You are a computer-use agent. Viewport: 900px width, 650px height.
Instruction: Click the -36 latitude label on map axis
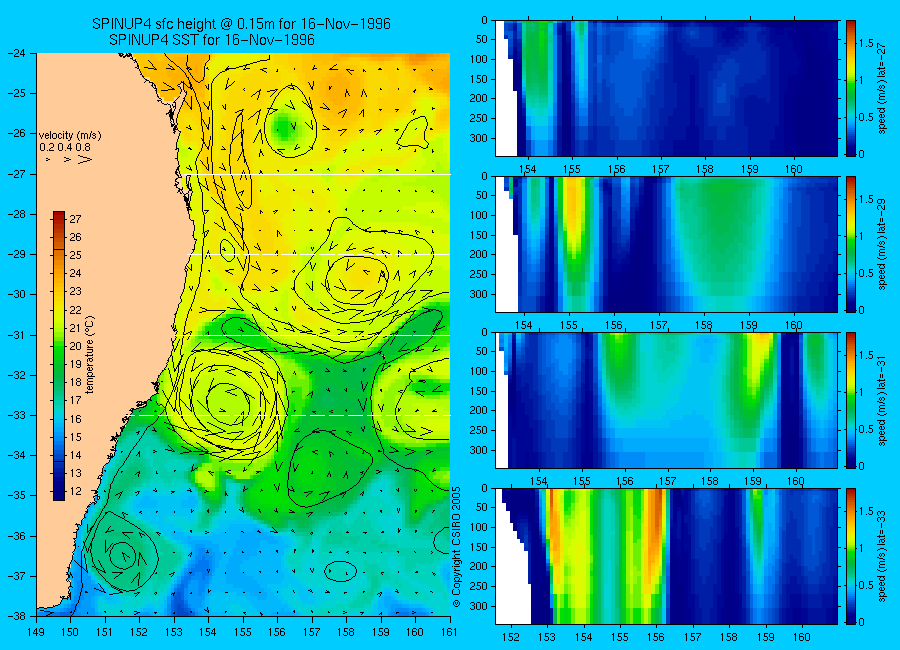[x=17, y=536]
